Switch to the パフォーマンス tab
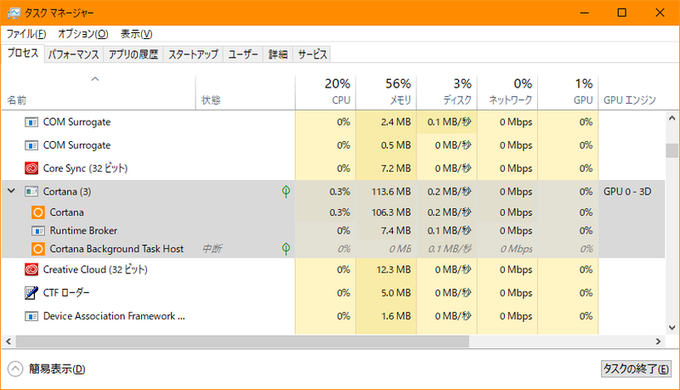 [73, 55]
